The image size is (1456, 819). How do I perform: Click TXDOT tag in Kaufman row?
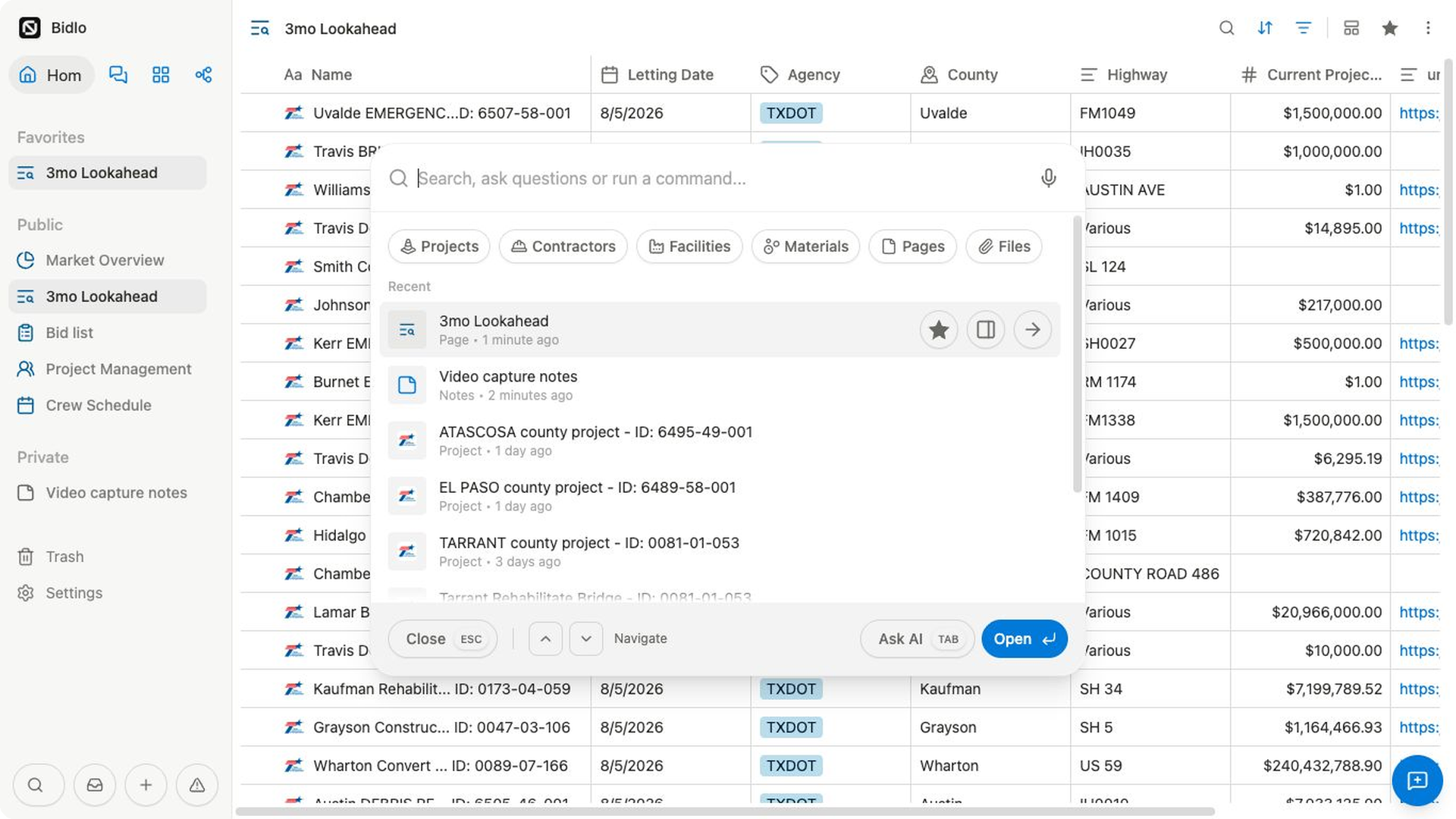(x=791, y=689)
